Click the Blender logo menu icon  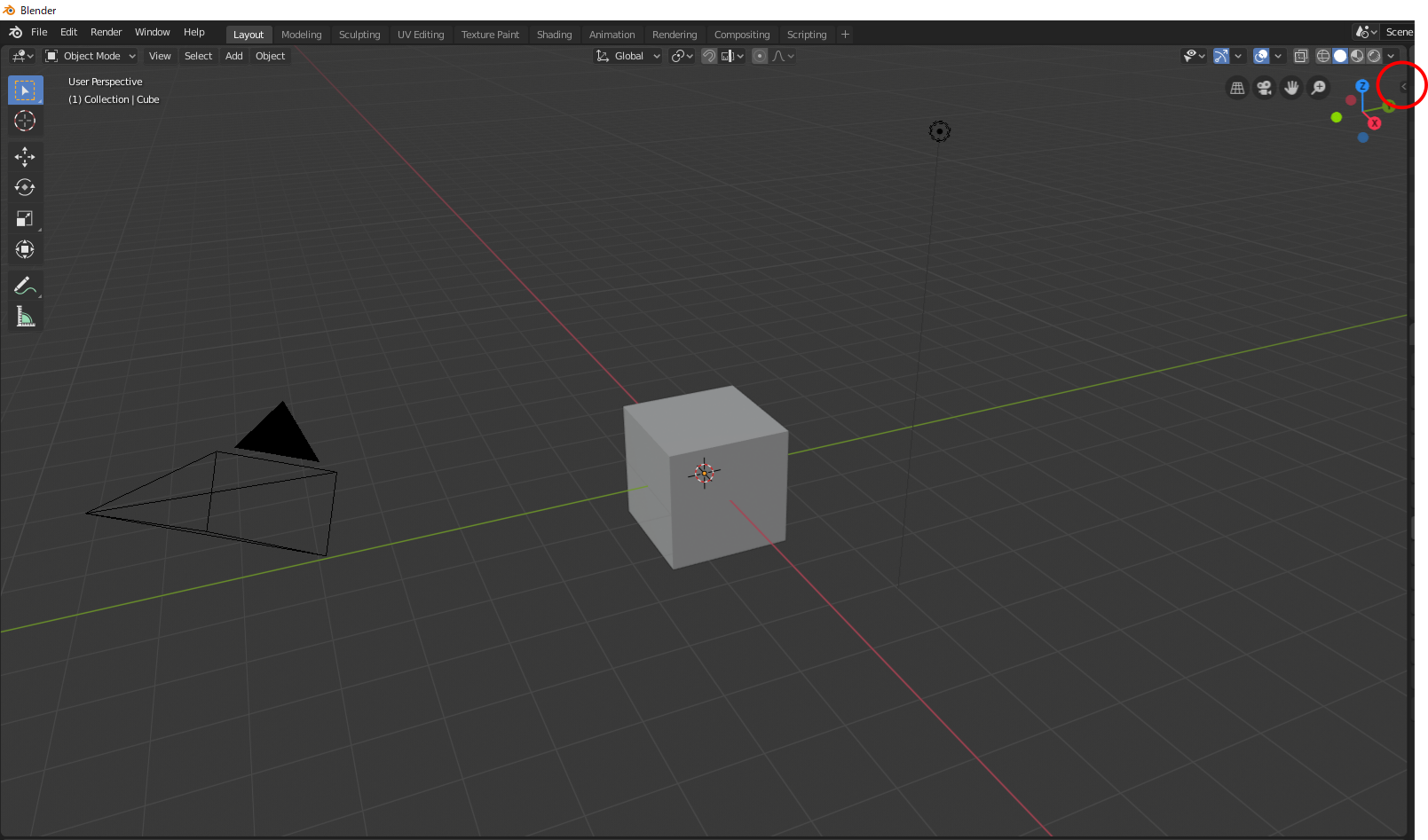pyautogui.click(x=15, y=32)
